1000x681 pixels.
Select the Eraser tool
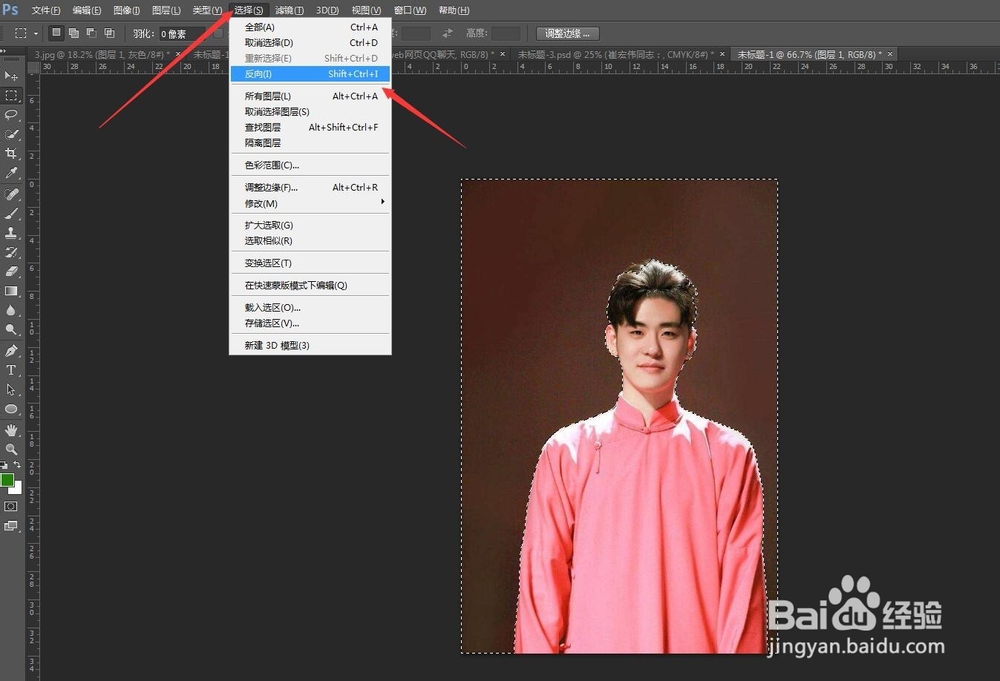[11, 272]
